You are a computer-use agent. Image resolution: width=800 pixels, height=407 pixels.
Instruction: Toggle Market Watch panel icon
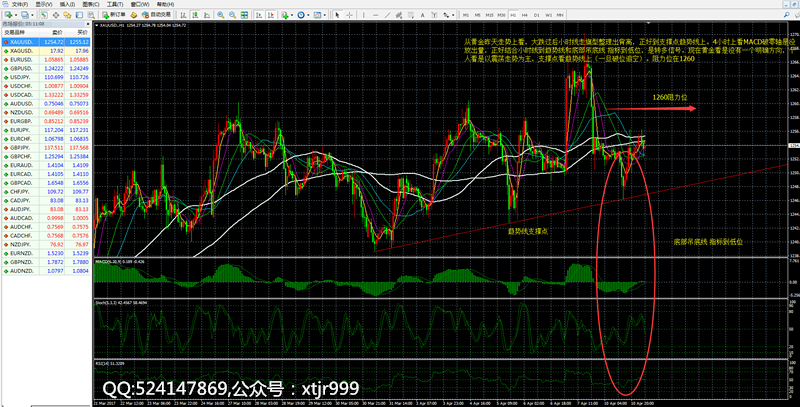(44, 15)
